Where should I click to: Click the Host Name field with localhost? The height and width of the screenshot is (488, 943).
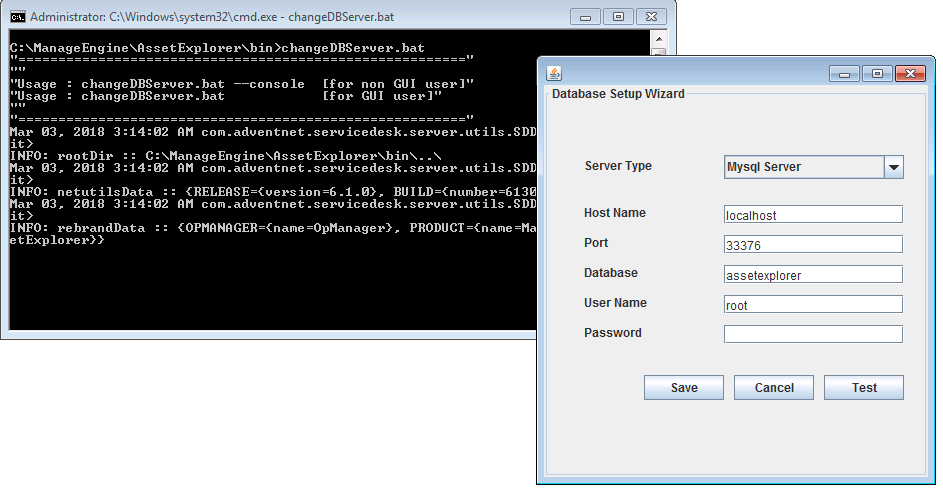click(813, 214)
